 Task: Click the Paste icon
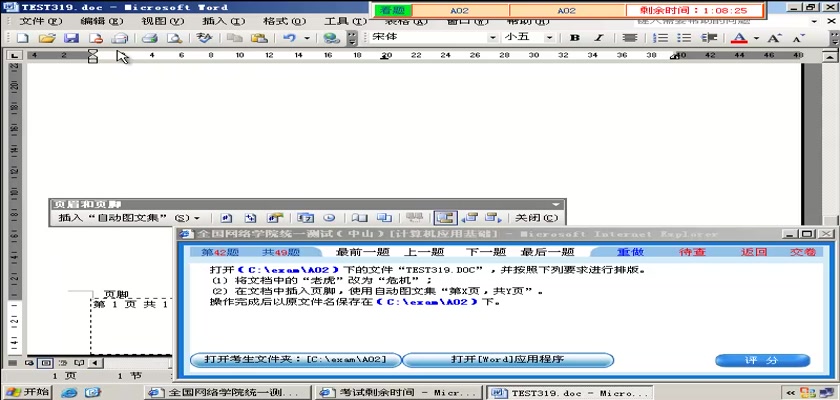259,38
